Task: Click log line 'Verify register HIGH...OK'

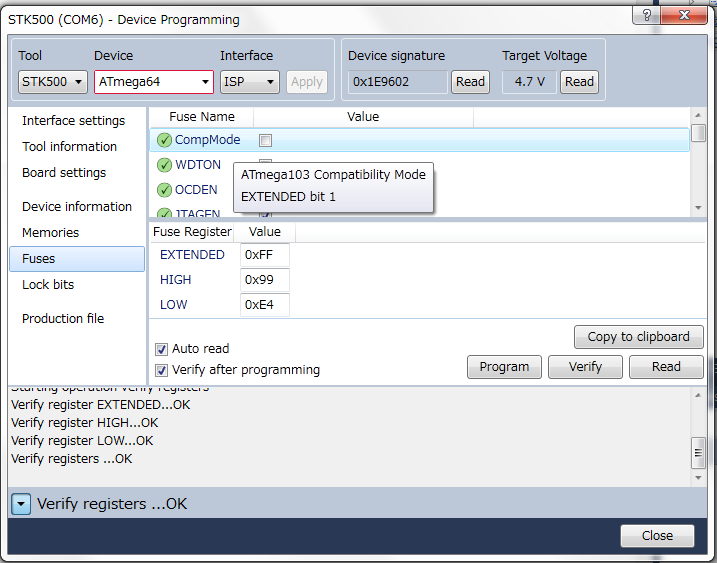Action: (85, 423)
